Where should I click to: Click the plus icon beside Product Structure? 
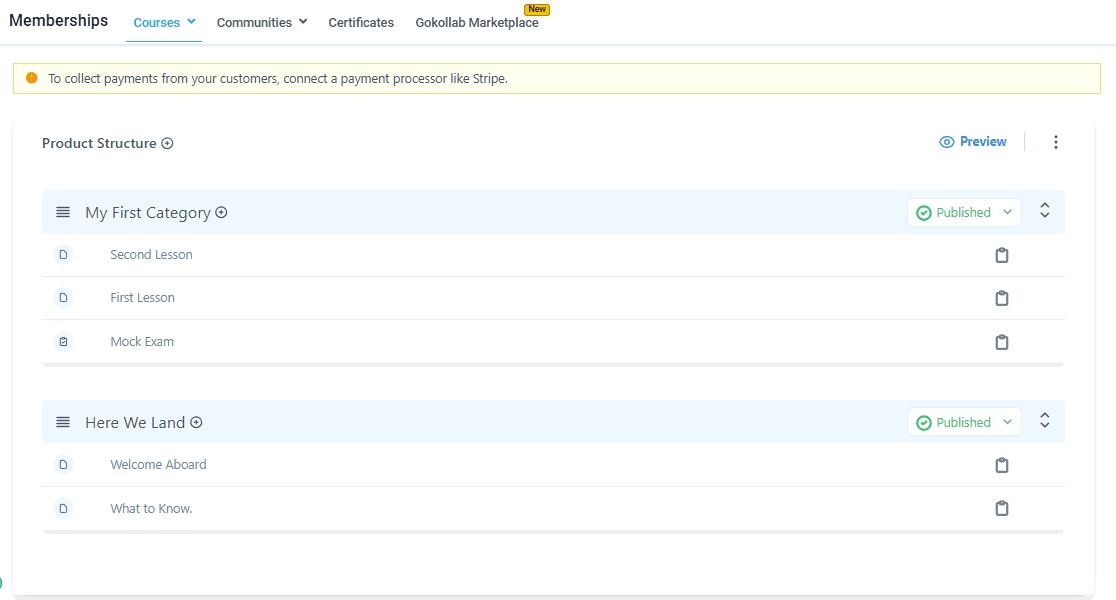coord(167,143)
